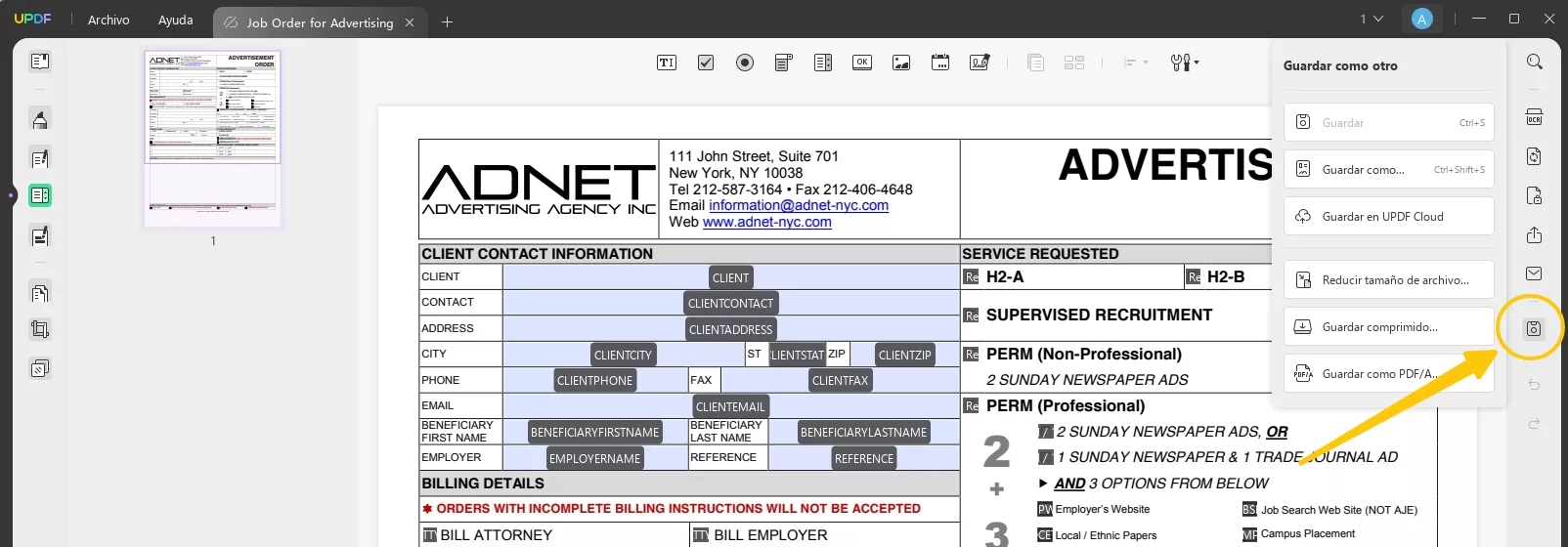
Task: Open the Archivo menu
Action: 109,20
